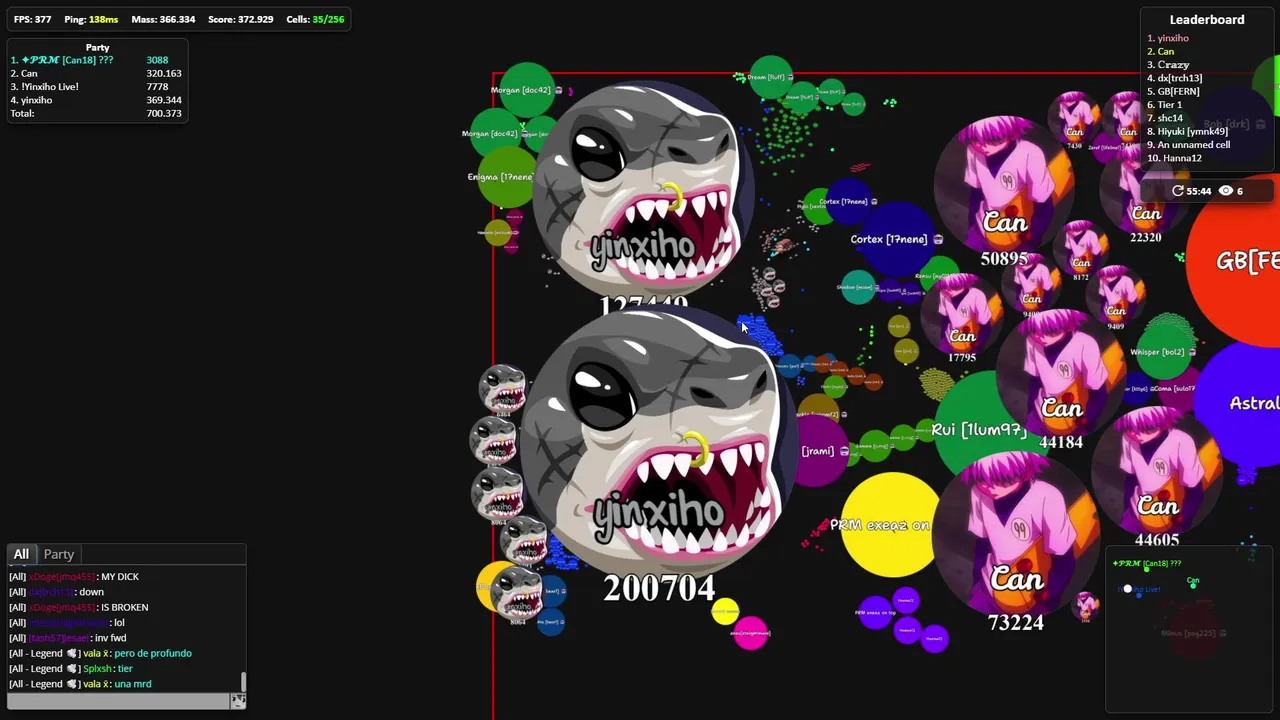Click the 55:44 round timer value
This screenshot has width=1280, height=720.
[1199, 191]
